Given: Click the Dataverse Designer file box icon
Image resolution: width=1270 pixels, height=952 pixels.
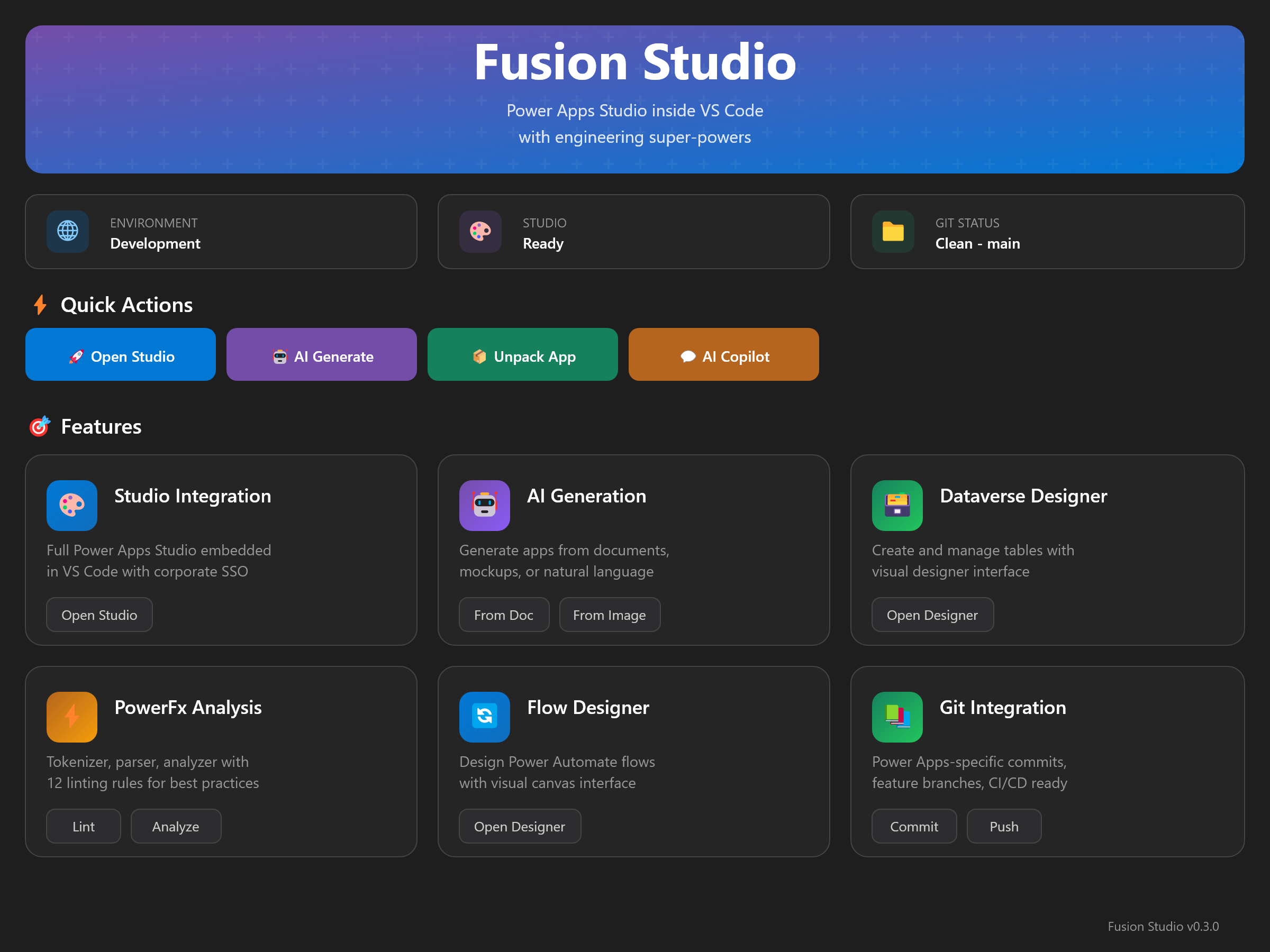Looking at the screenshot, I should tap(897, 505).
